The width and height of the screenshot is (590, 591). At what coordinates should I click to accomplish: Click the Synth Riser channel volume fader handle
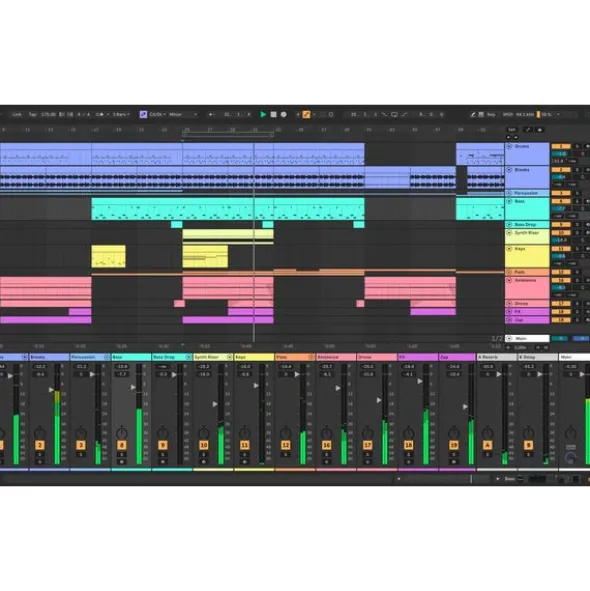(x=215, y=404)
